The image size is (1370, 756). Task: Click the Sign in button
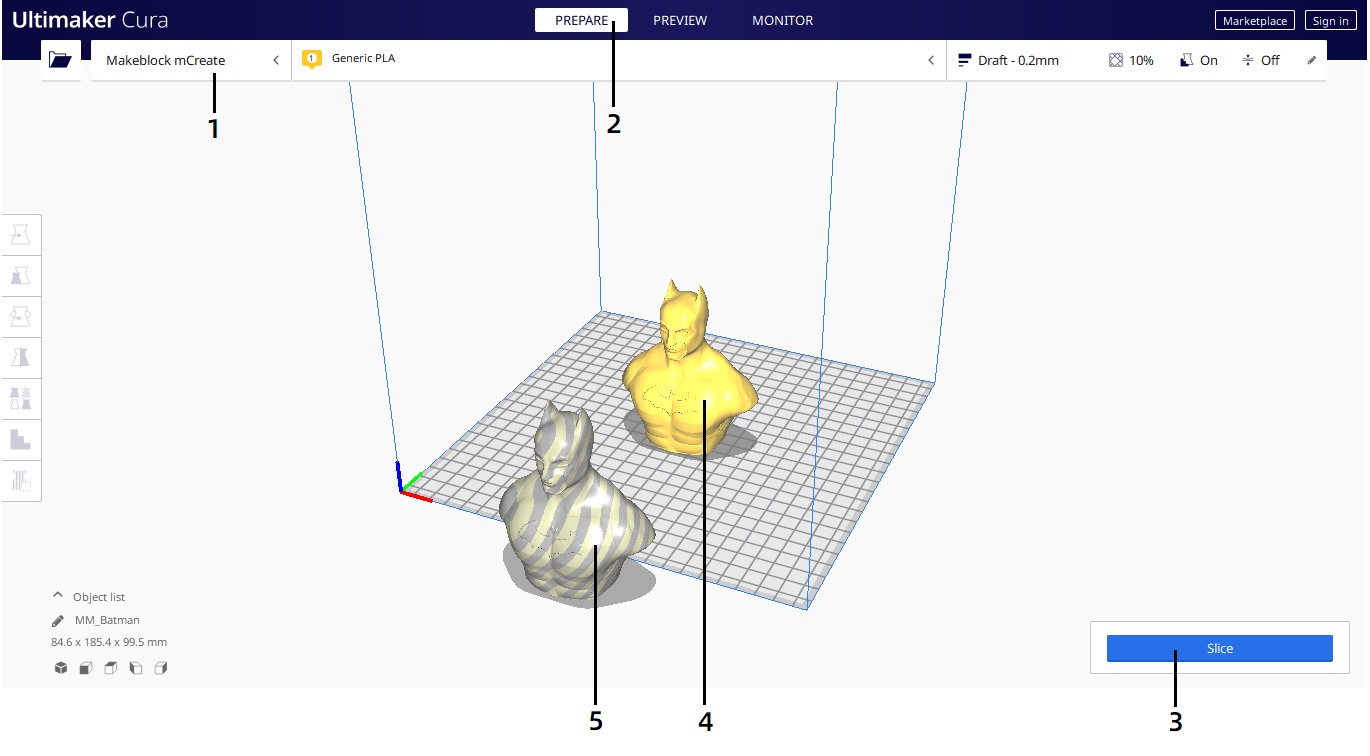[1331, 21]
